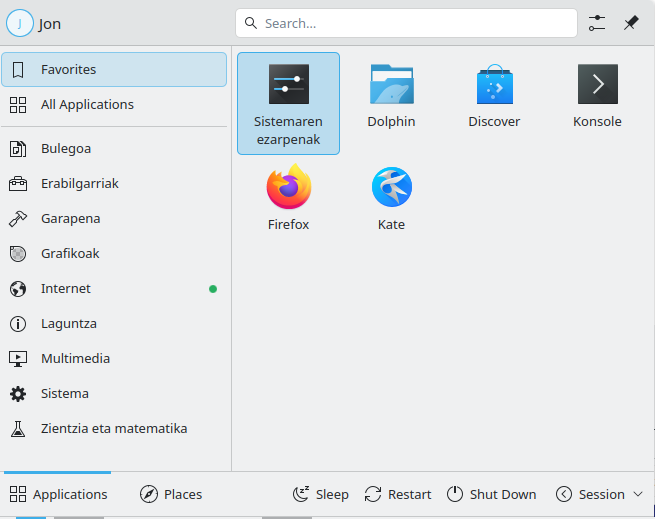Switch to the Places tab
655x519 pixels.
pyautogui.click(x=171, y=494)
